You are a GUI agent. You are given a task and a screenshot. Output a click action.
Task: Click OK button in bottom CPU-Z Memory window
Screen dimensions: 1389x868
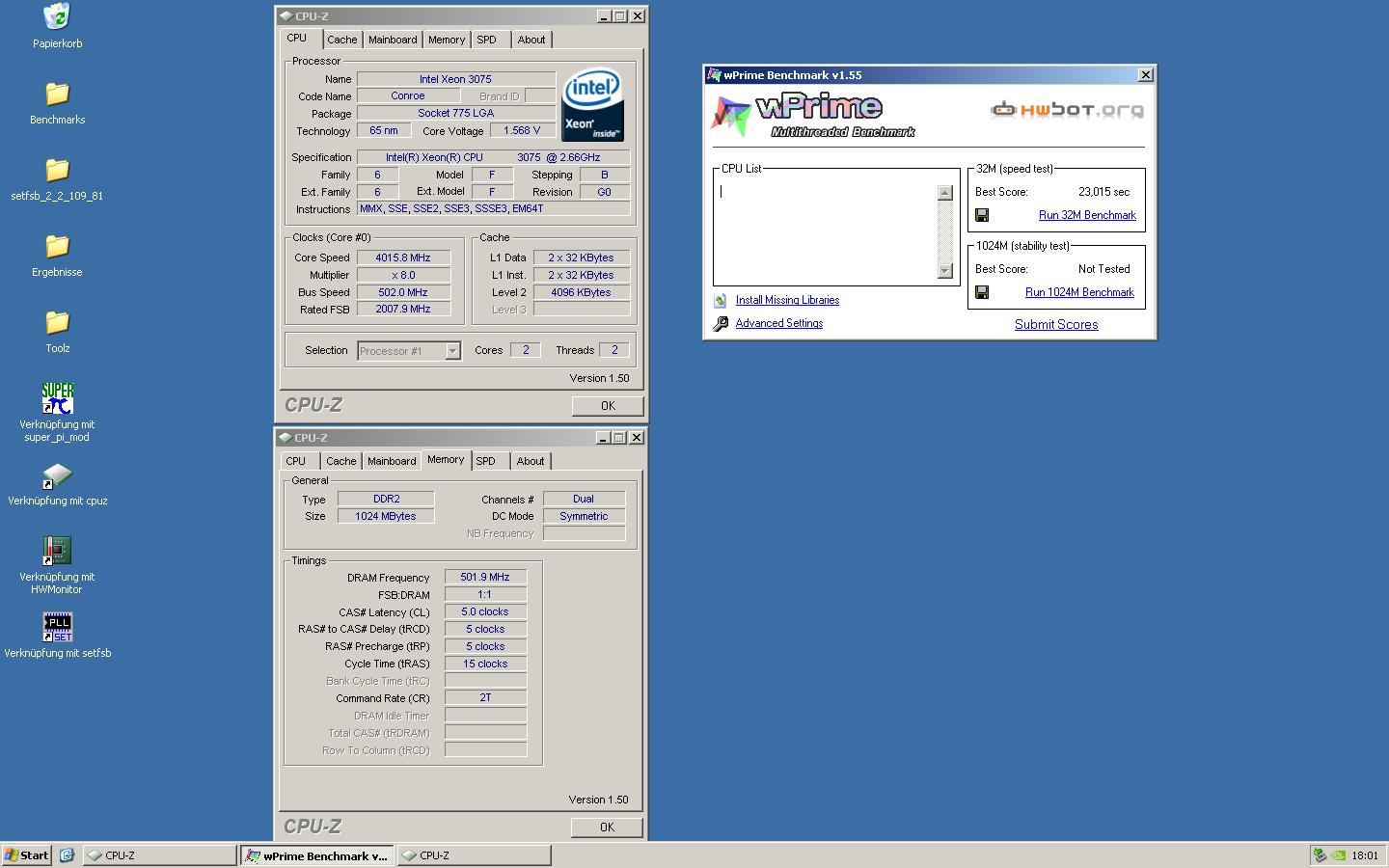tap(607, 827)
